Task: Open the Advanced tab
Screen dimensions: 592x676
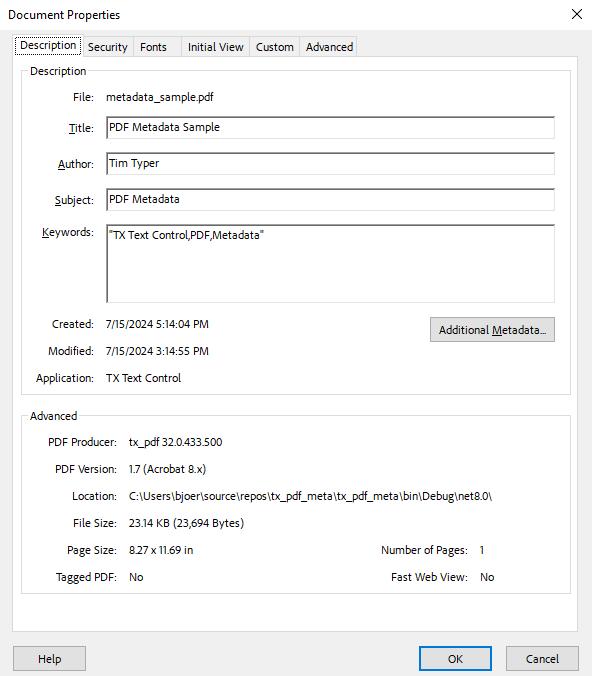Action: 329,47
